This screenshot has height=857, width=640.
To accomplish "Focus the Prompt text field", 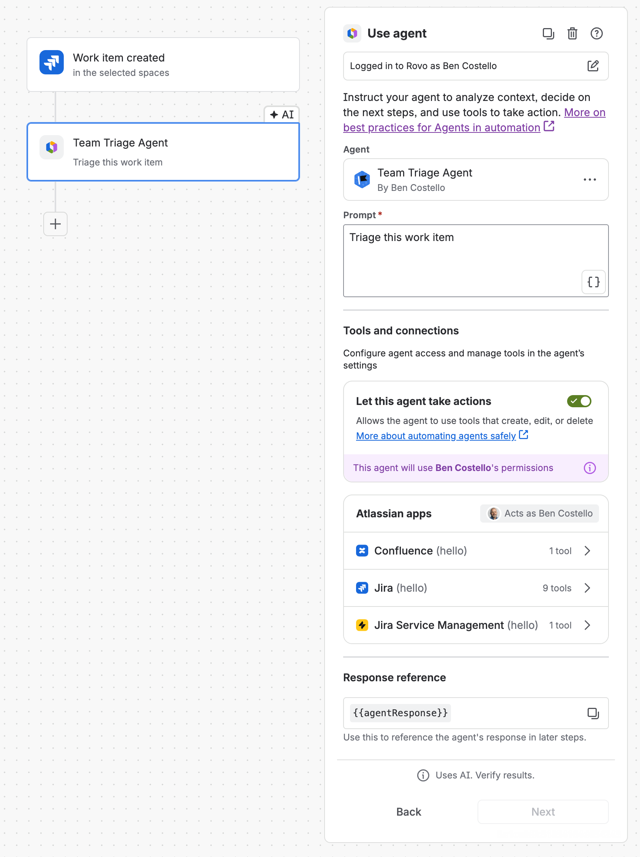I will point(475,261).
